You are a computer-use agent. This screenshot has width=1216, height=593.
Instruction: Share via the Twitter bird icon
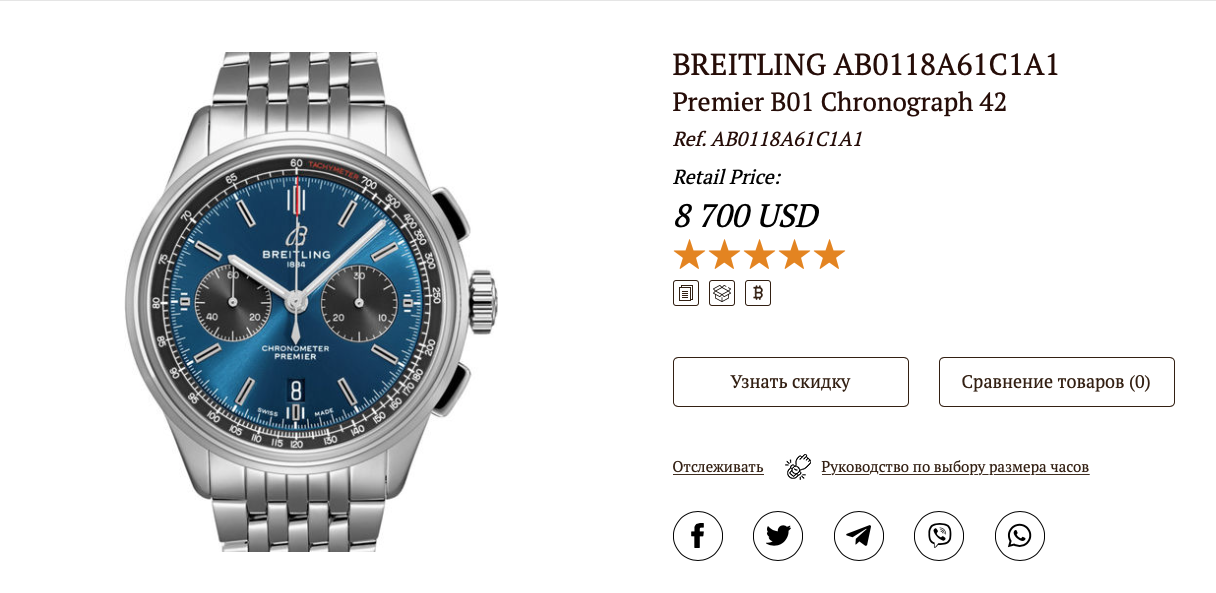[x=778, y=536]
